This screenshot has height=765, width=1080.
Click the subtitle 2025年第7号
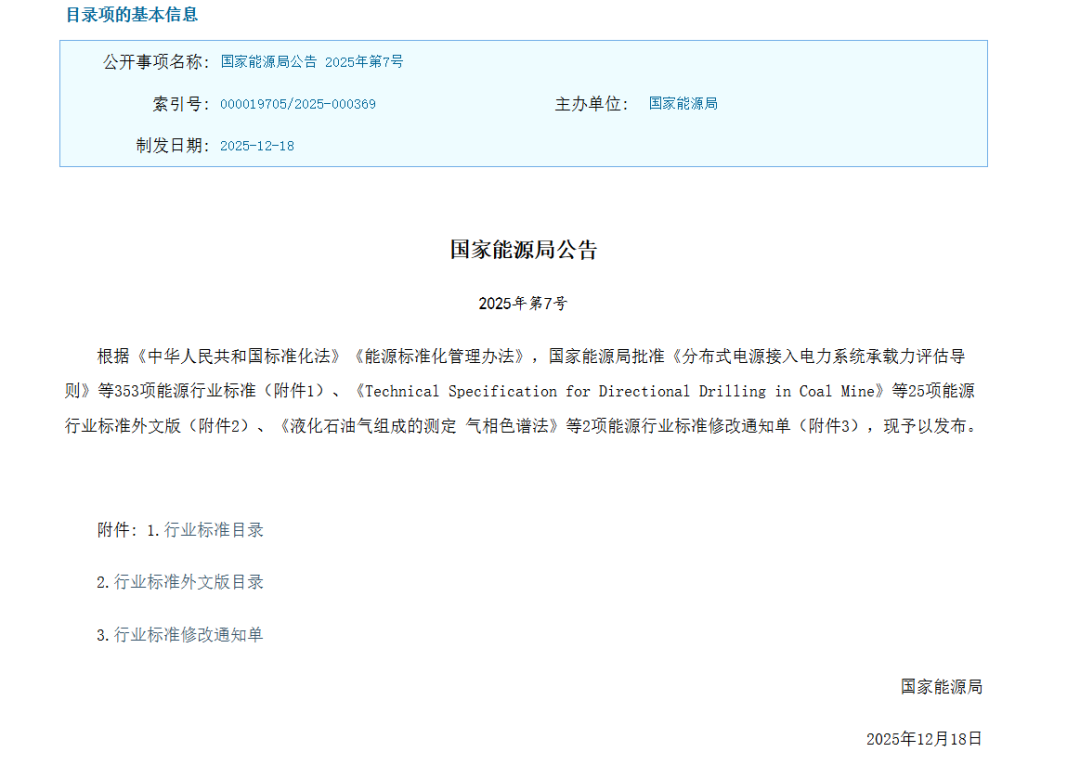[x=523, y=304]
